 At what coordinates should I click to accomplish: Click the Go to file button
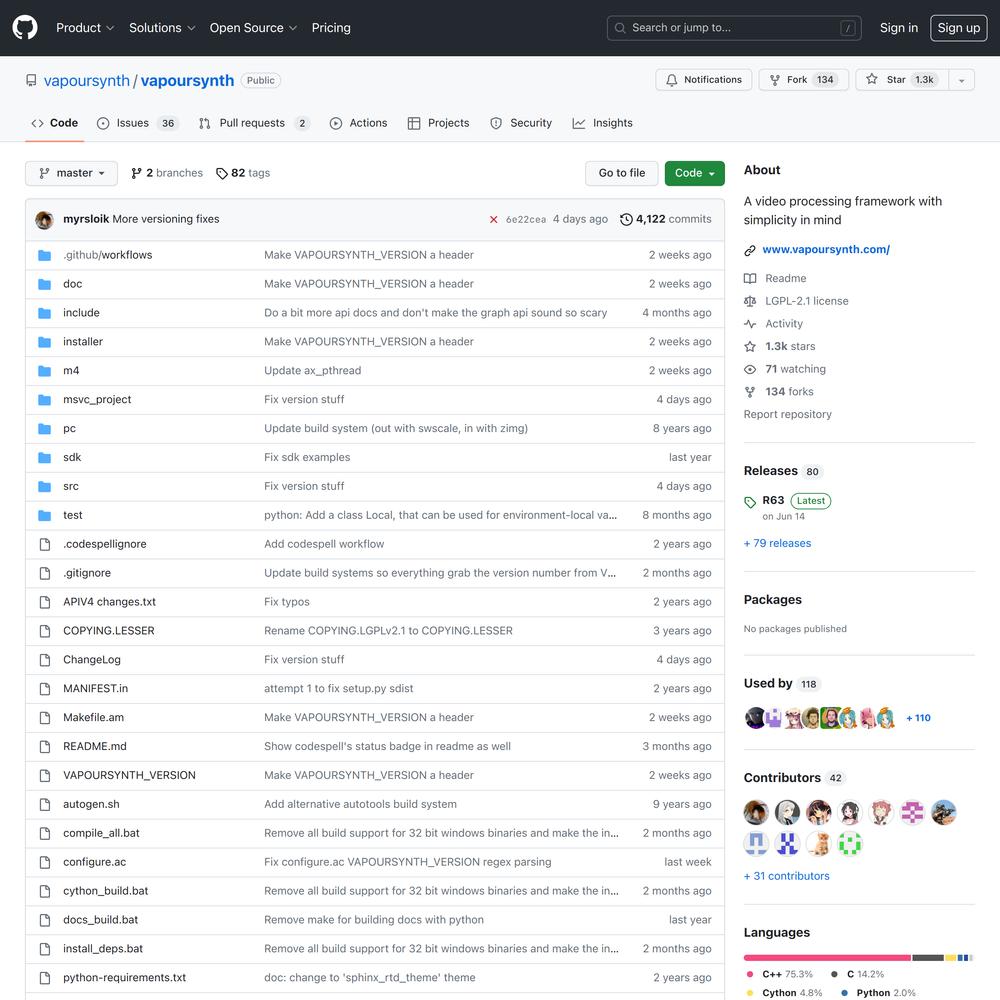tap(622, 173)
